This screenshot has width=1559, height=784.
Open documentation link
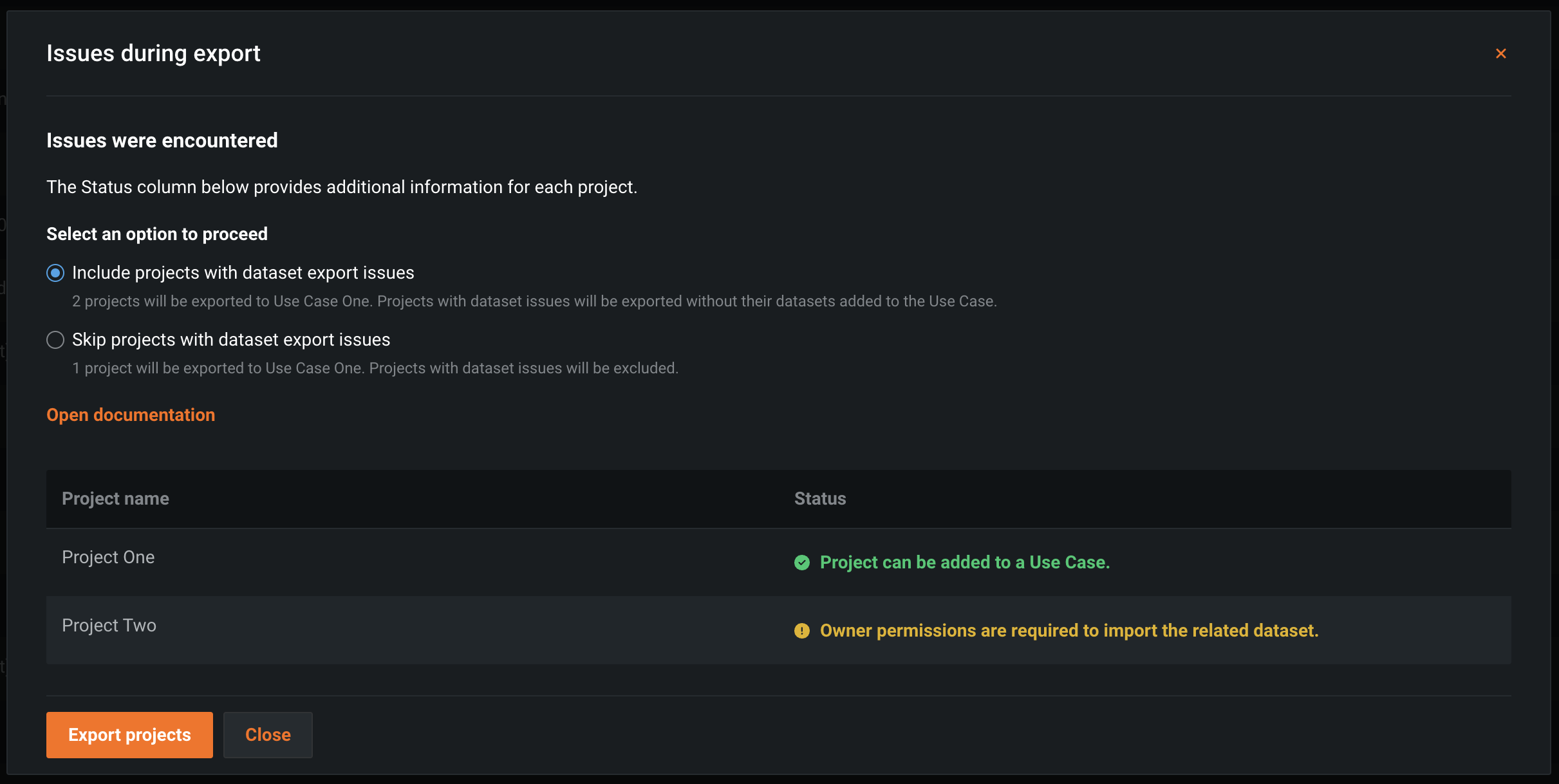pyautogui.click(x=131, y=415)
